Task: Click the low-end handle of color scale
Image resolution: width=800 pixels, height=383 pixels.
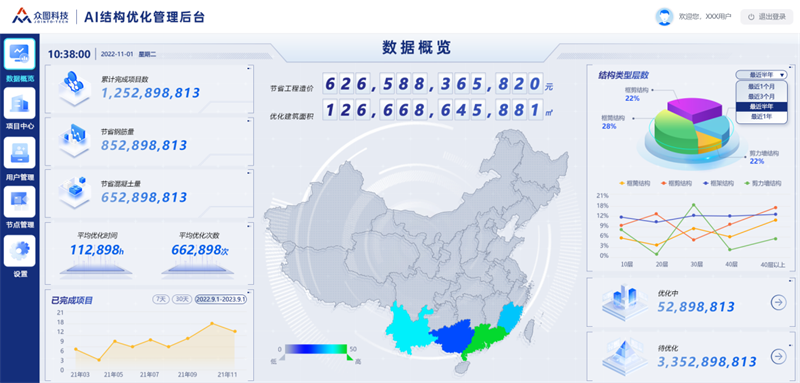Action: coord(282,357)
